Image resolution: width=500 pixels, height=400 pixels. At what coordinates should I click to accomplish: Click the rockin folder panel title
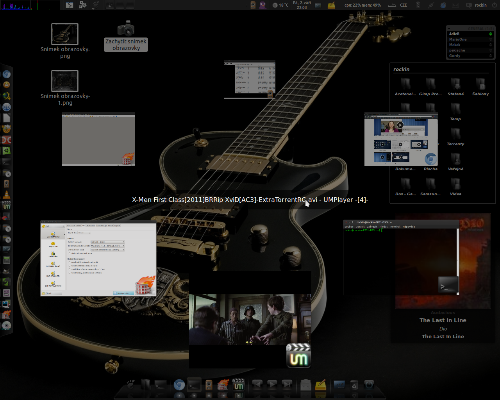pyautogui.click(x=401, y=69)
